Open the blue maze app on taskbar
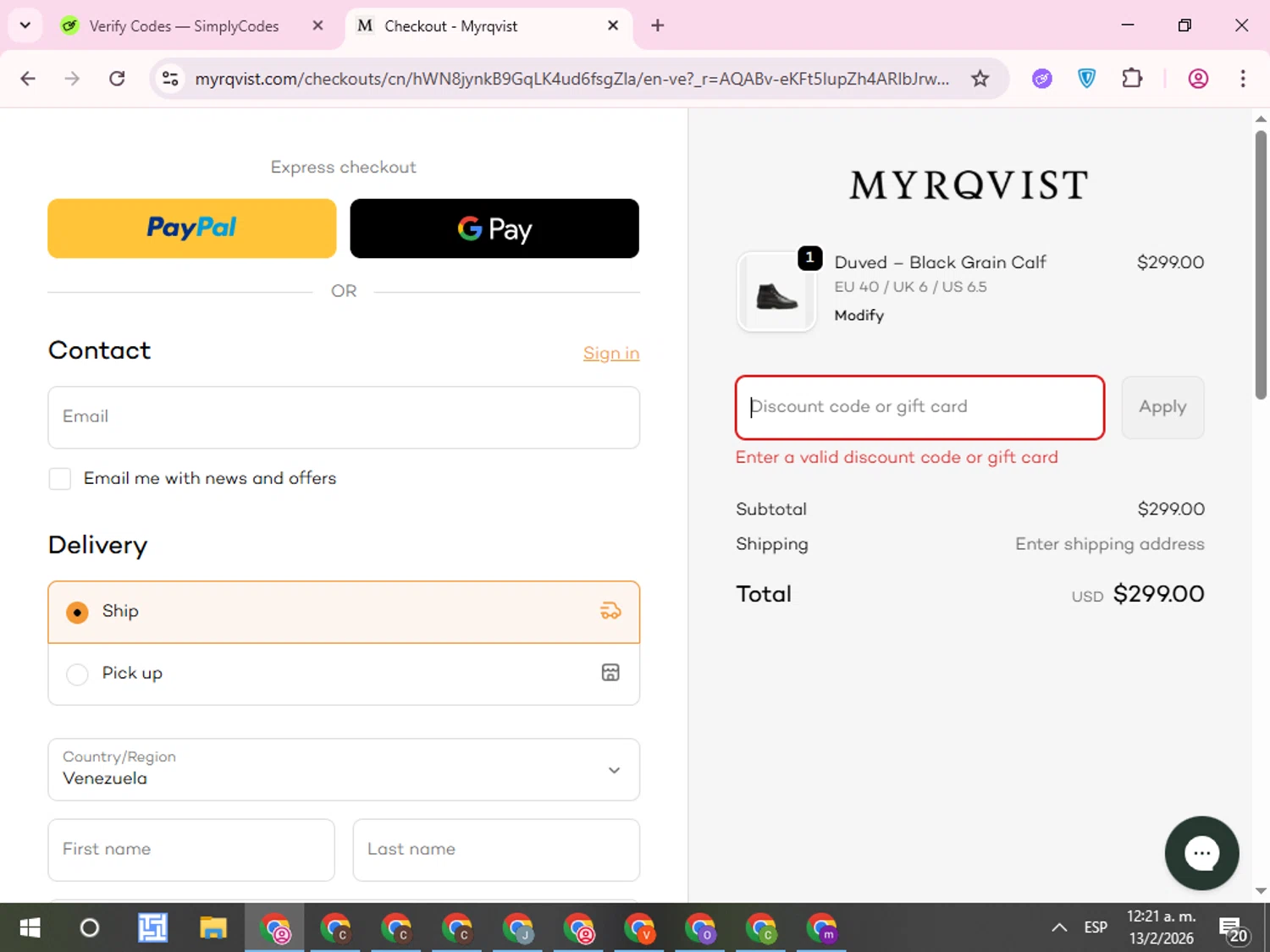Viewport: 1270px width, 952px height. coord(152,928)
